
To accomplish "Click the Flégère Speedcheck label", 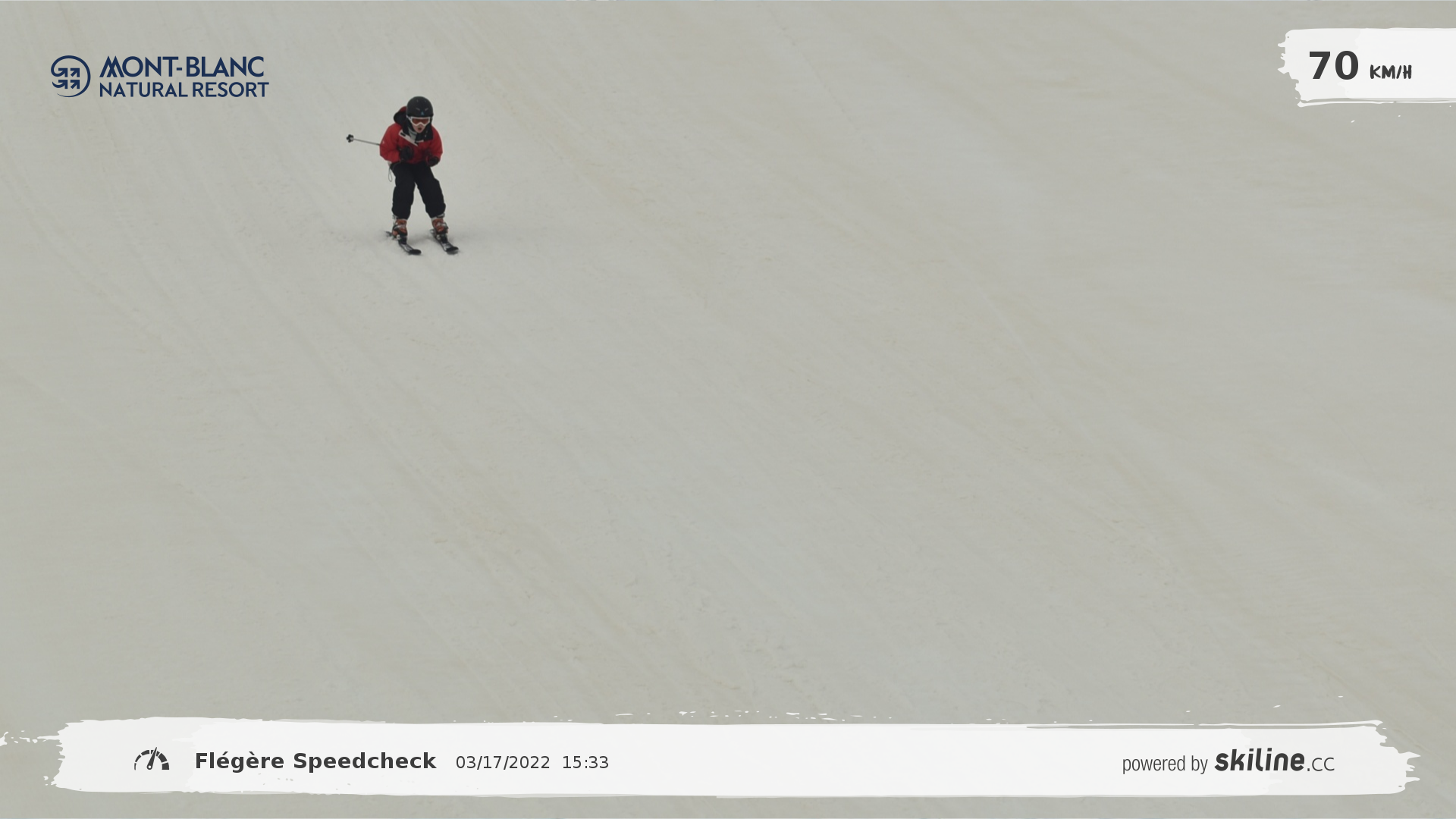I will click(x=315, y=761).
